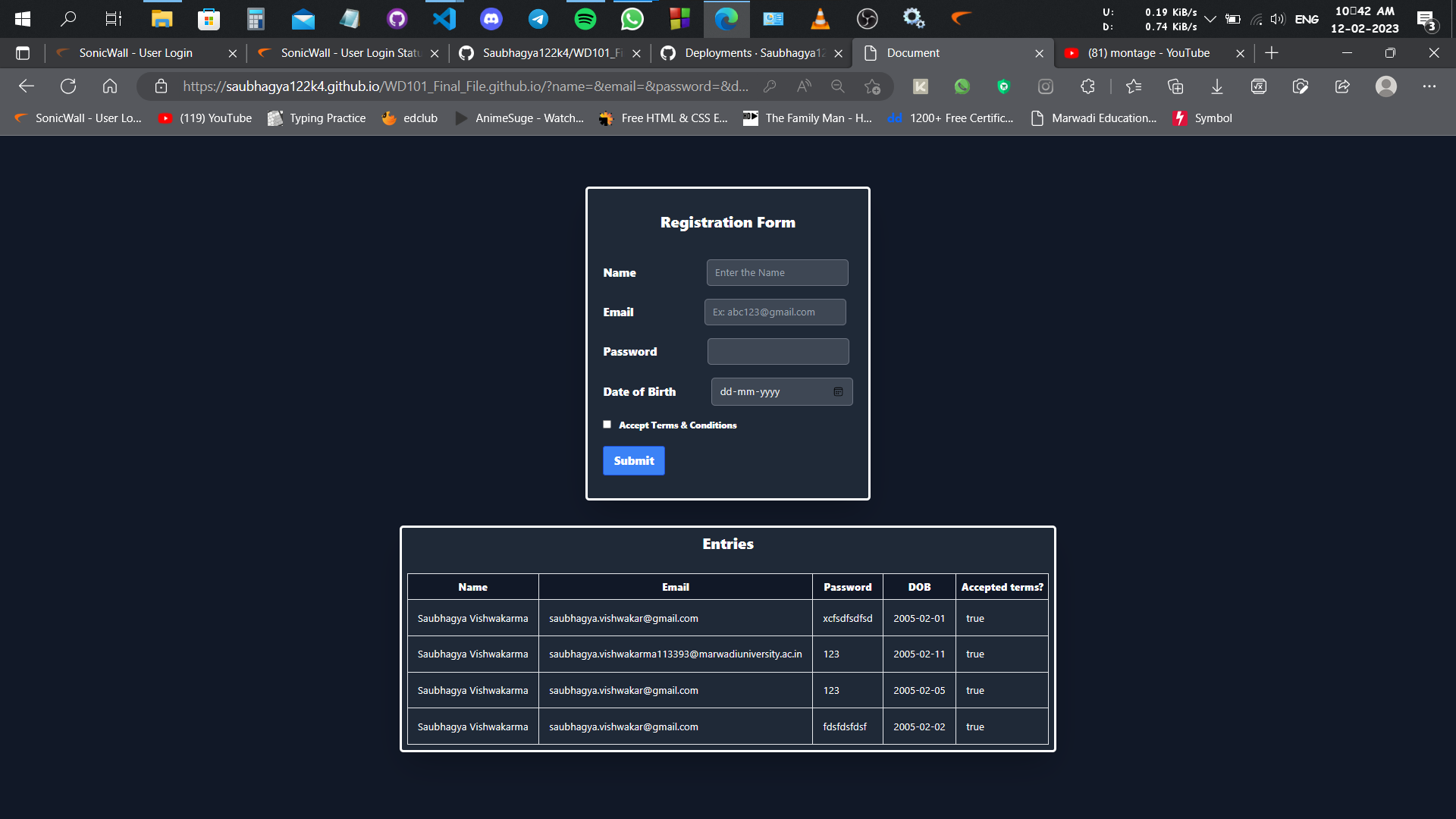Viewport: 1456px width, 819px height.
Task: Switch to the montage YouTube tab
Action: tap(1145, 53)
